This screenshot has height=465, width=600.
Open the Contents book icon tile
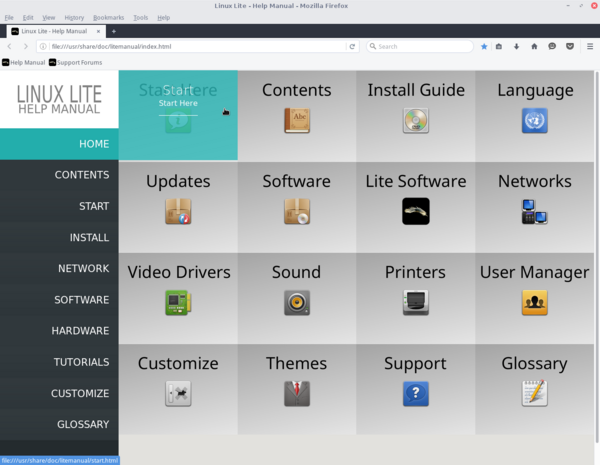[x=297, y=121]
